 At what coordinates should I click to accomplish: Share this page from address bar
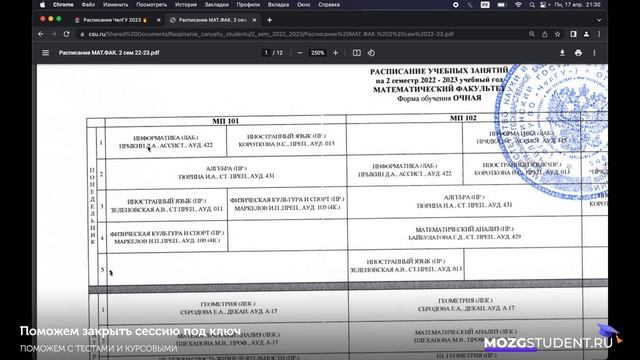coord(544,34)
